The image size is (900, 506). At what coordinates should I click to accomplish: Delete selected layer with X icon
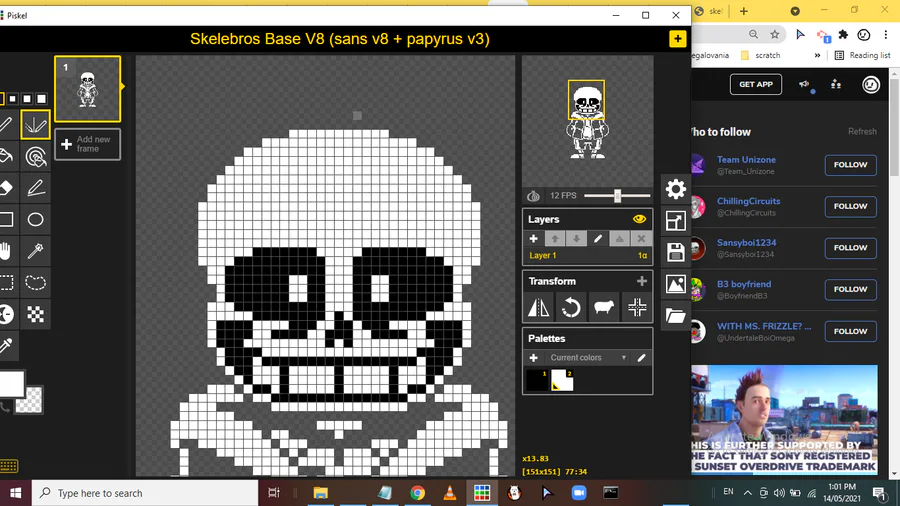click(x=641, y=239)
